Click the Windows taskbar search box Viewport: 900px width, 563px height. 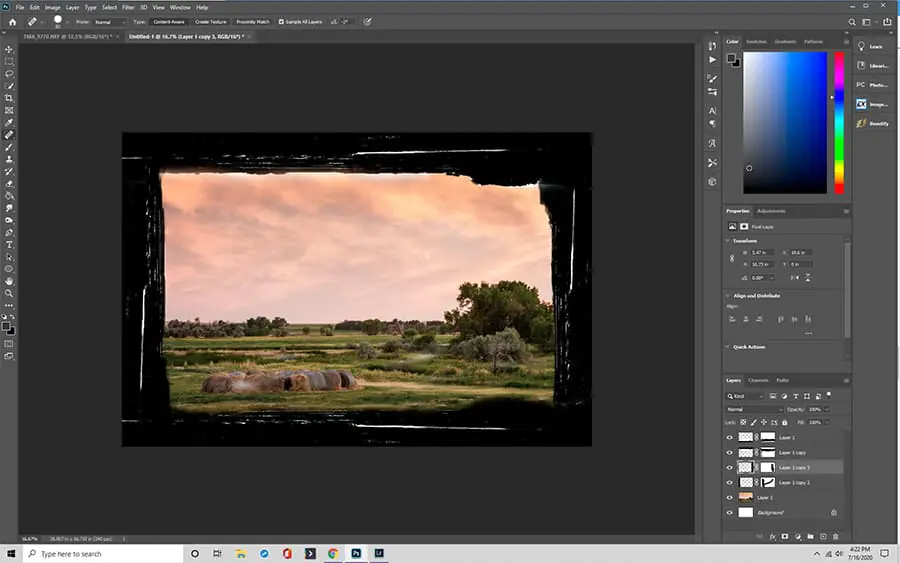tap(103, 554)
